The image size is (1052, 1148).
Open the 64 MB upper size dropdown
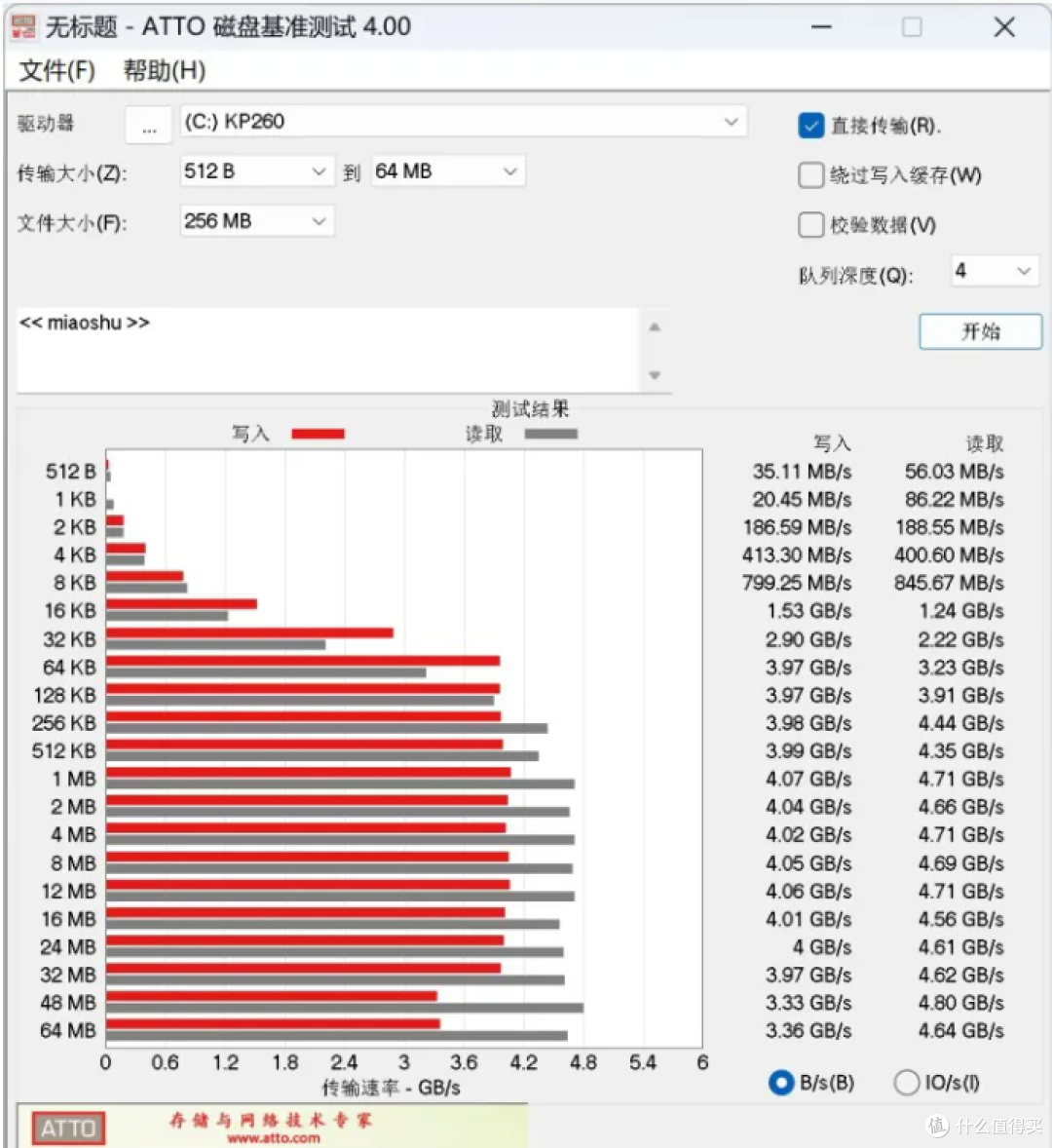point(448,172)
